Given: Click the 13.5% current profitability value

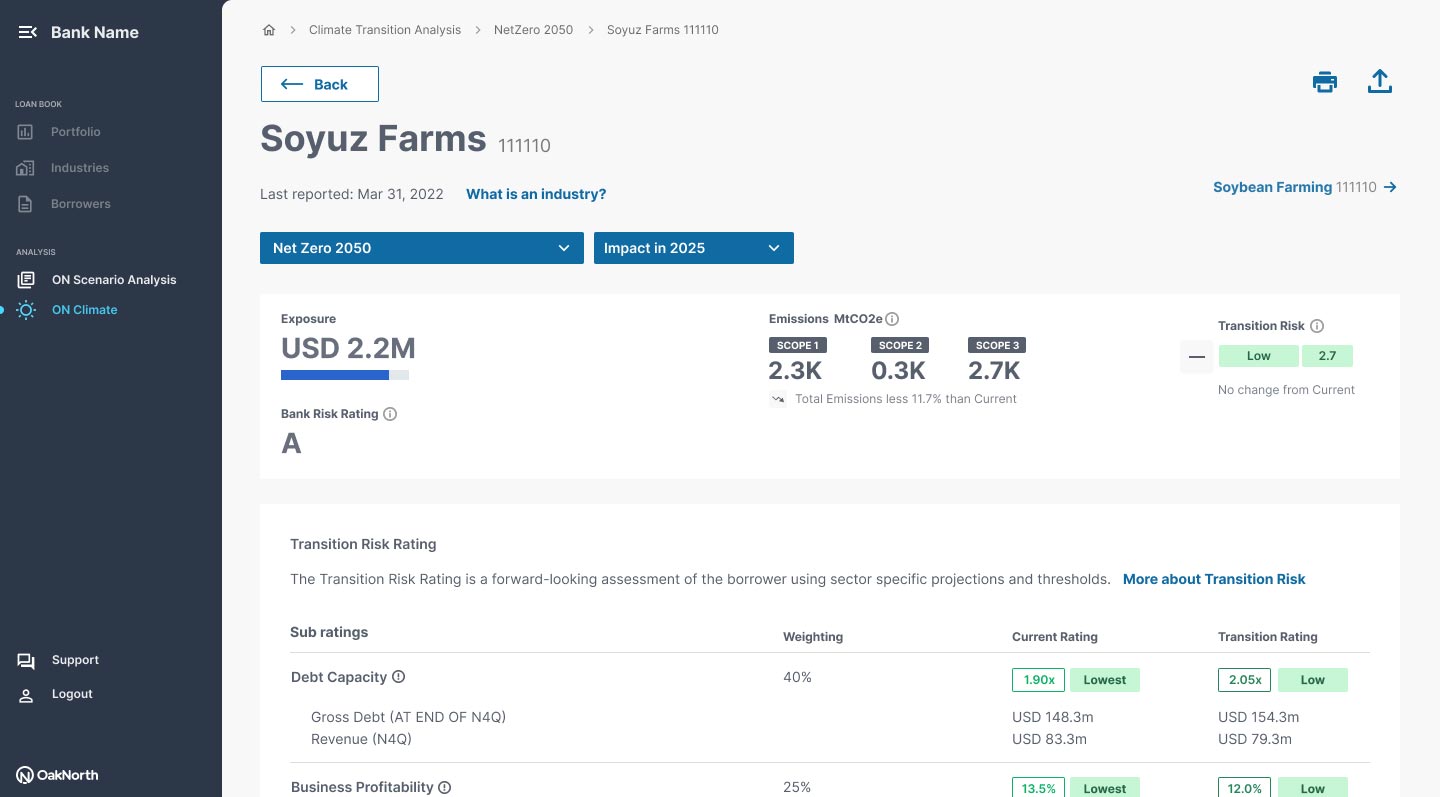Looking at the screenshot, I should coord(1039,788).
